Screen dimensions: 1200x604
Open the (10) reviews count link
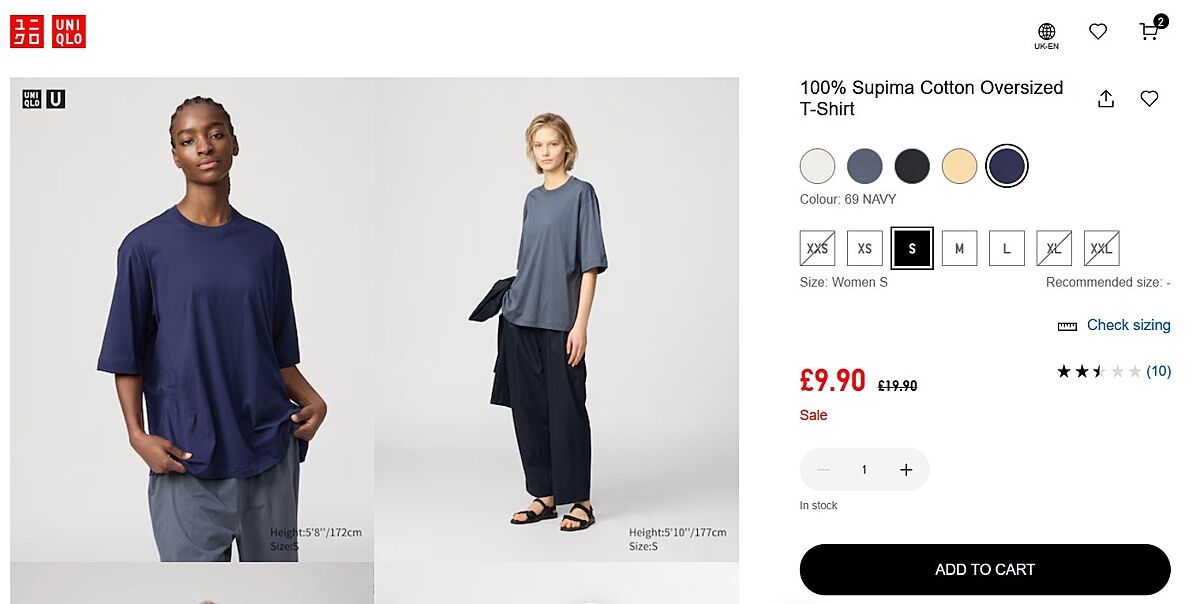point(1158,372)
